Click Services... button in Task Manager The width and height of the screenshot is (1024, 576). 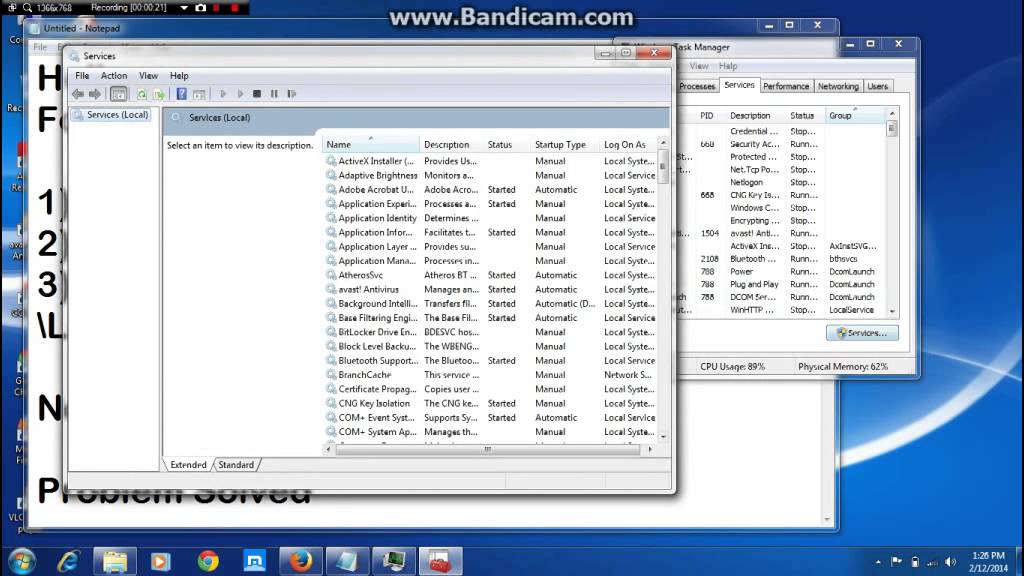pos(862,333)
